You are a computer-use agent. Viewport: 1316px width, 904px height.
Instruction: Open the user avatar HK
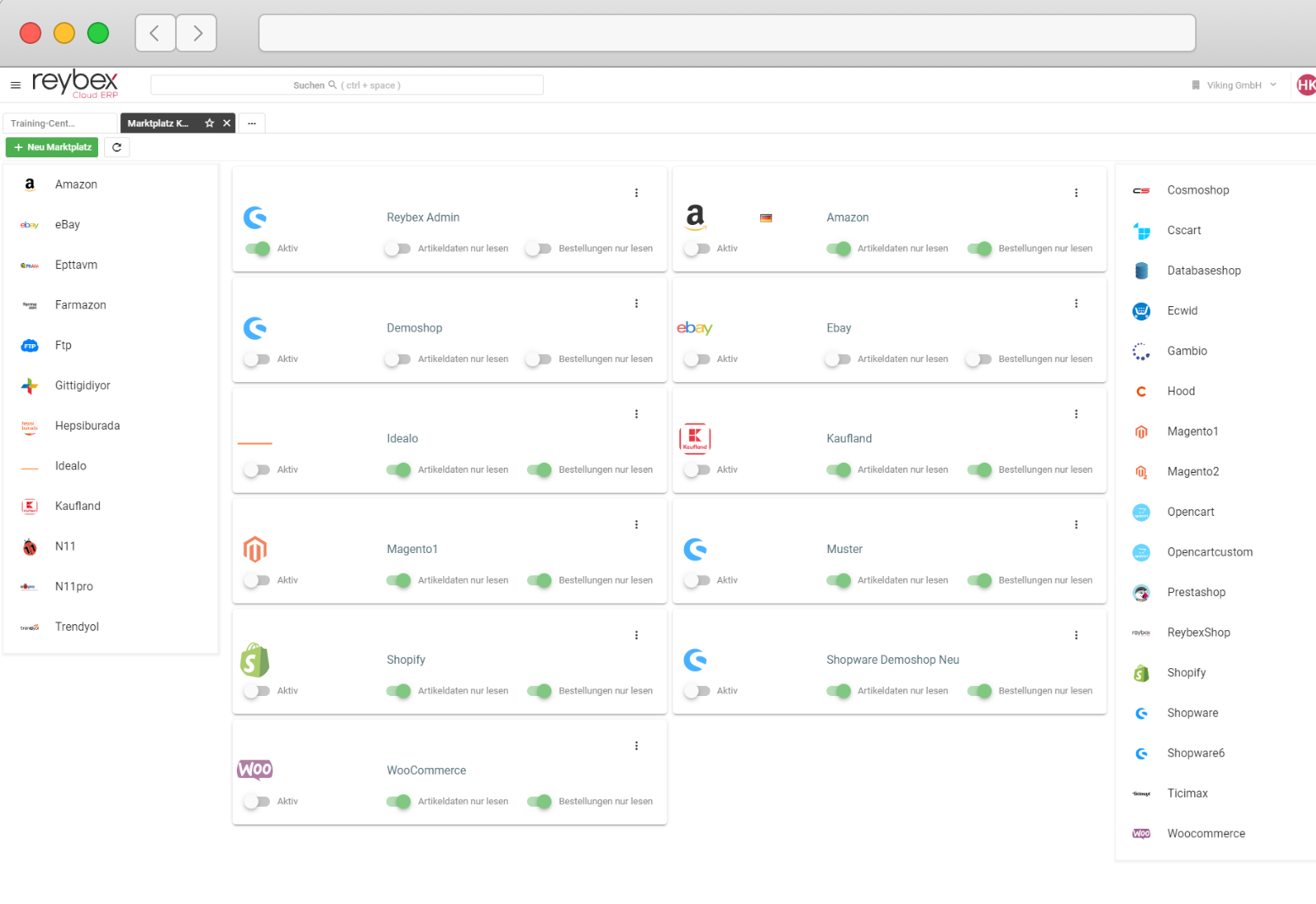(1307, 85)
